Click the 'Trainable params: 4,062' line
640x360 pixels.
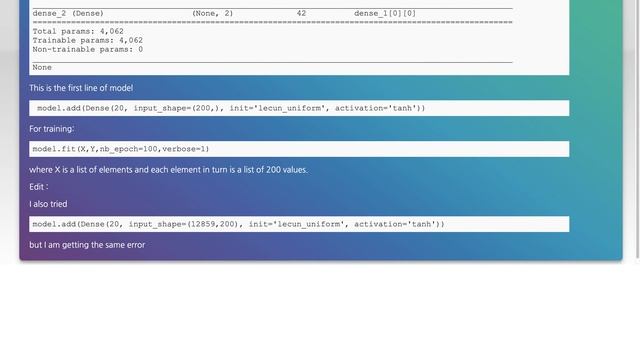pos(88,40)
